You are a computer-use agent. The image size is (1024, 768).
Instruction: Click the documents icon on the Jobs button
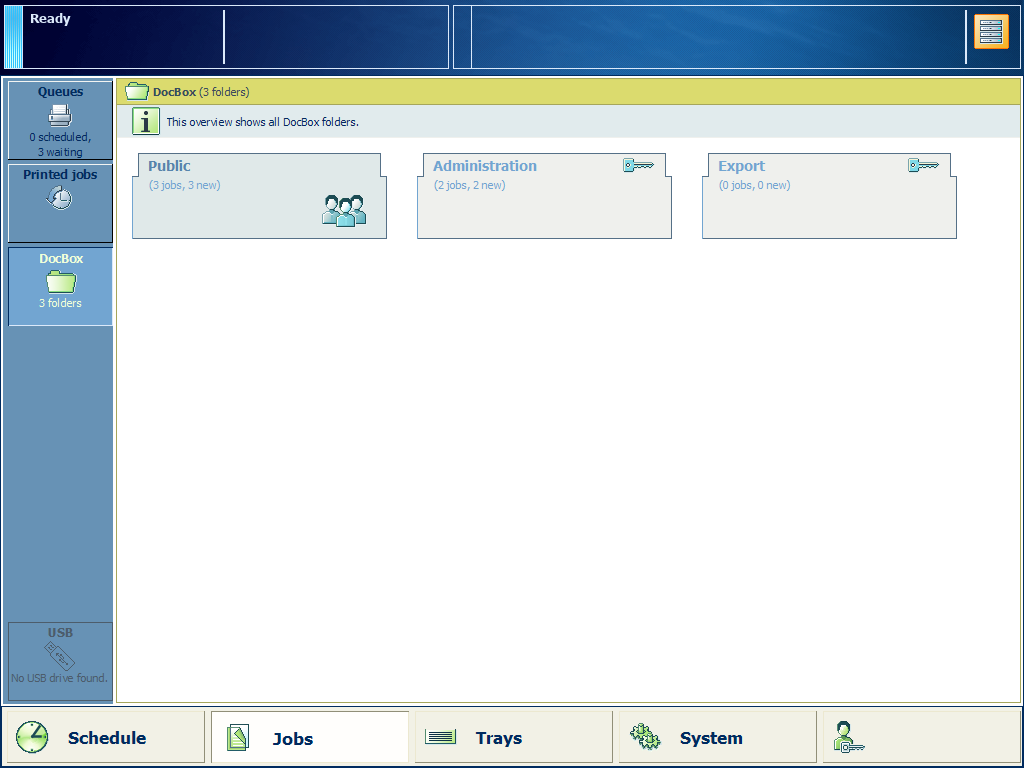(x=238, y=737)
